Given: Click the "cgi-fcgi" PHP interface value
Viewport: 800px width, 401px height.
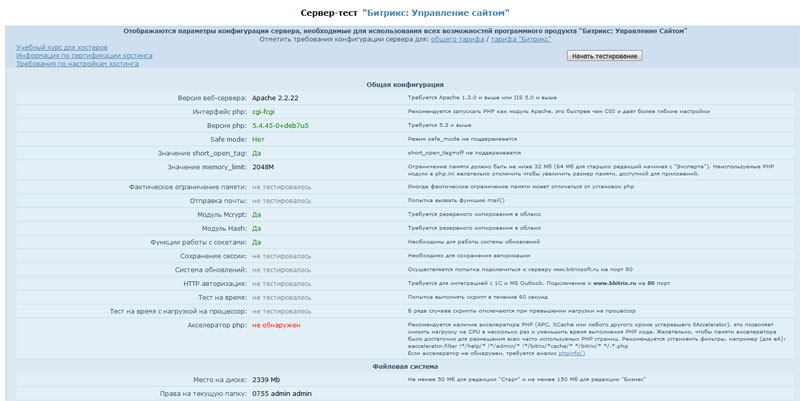Looking at the screenshot, I should click(x=263, y=112).
